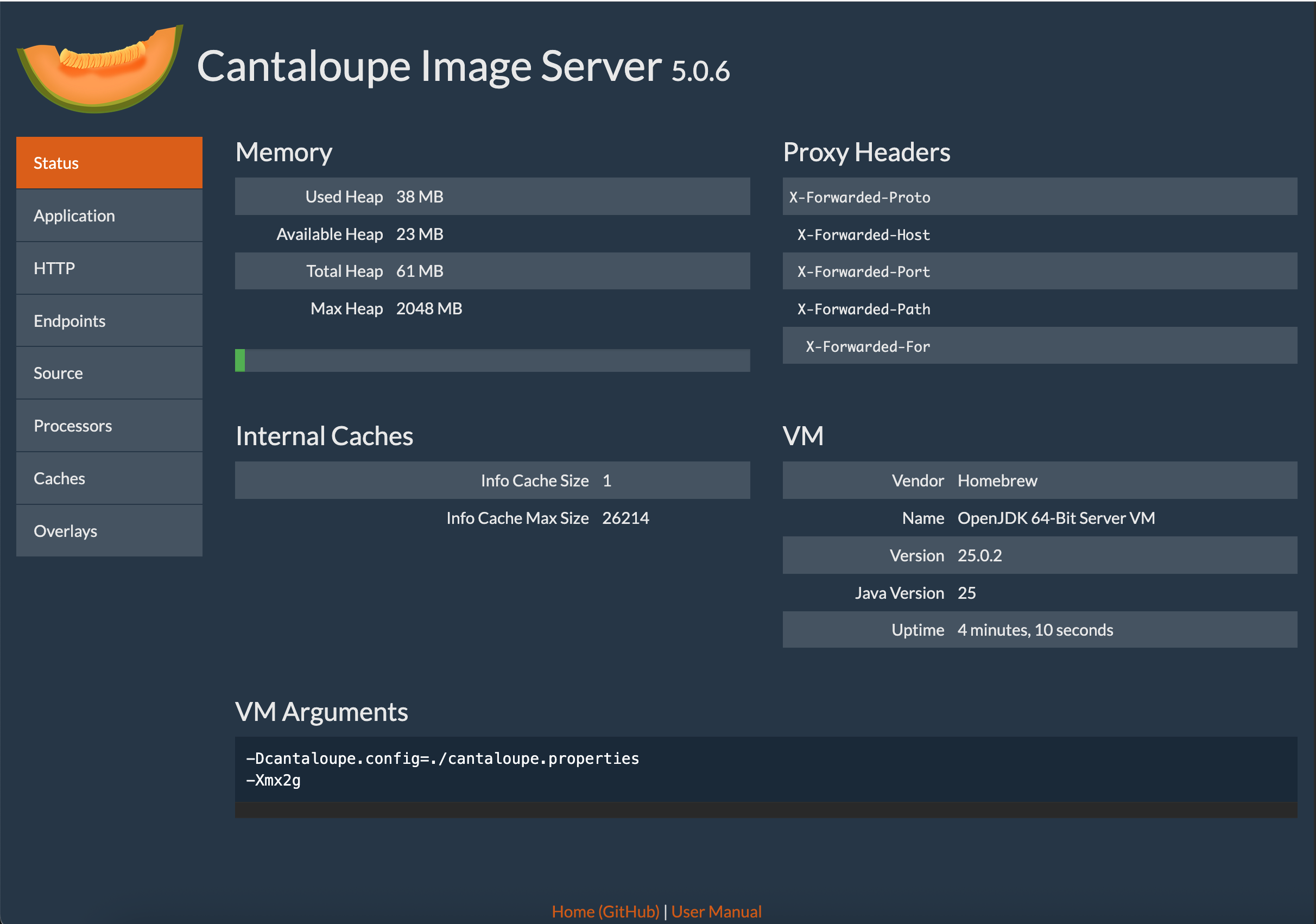Go to the Source tab
Image resolution: width=1316 pixels, height=924 pixels.
pyautogui.click(x=109, y=373)
